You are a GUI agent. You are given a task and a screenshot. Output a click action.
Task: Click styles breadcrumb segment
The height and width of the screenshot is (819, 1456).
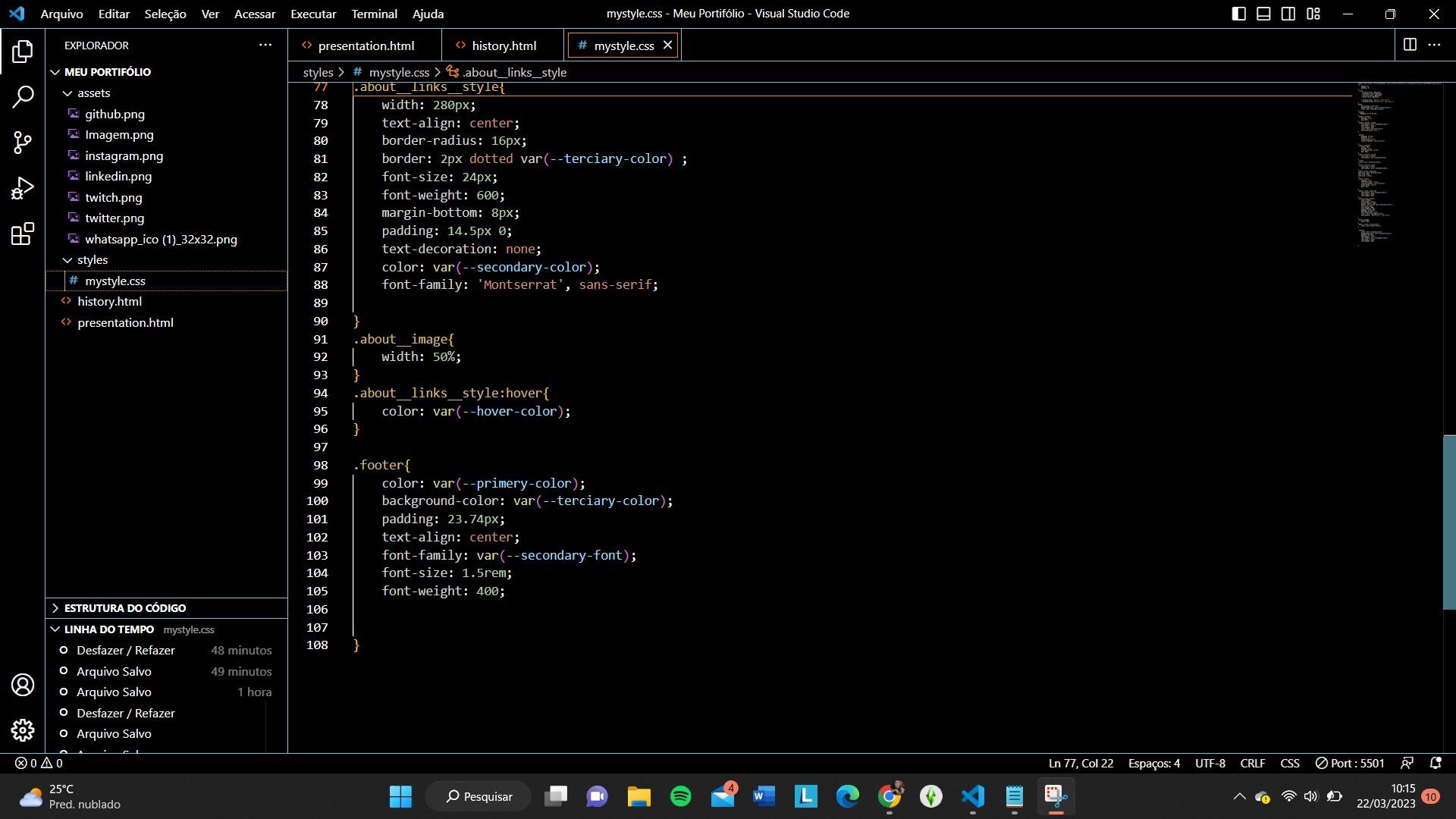tap(318, 72)
